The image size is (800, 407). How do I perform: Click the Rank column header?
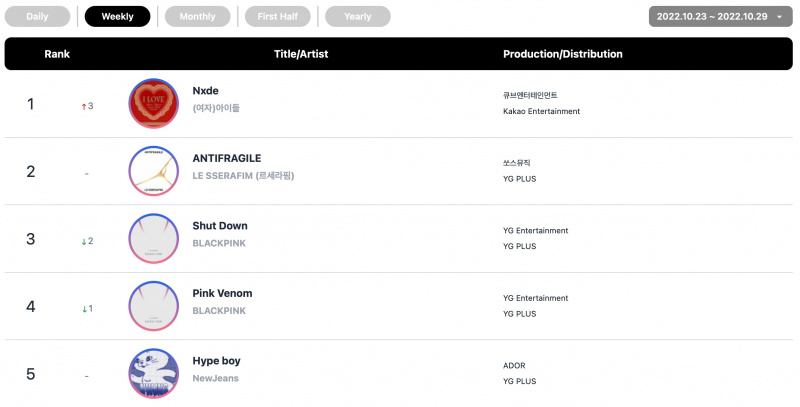tap(57, 54)
